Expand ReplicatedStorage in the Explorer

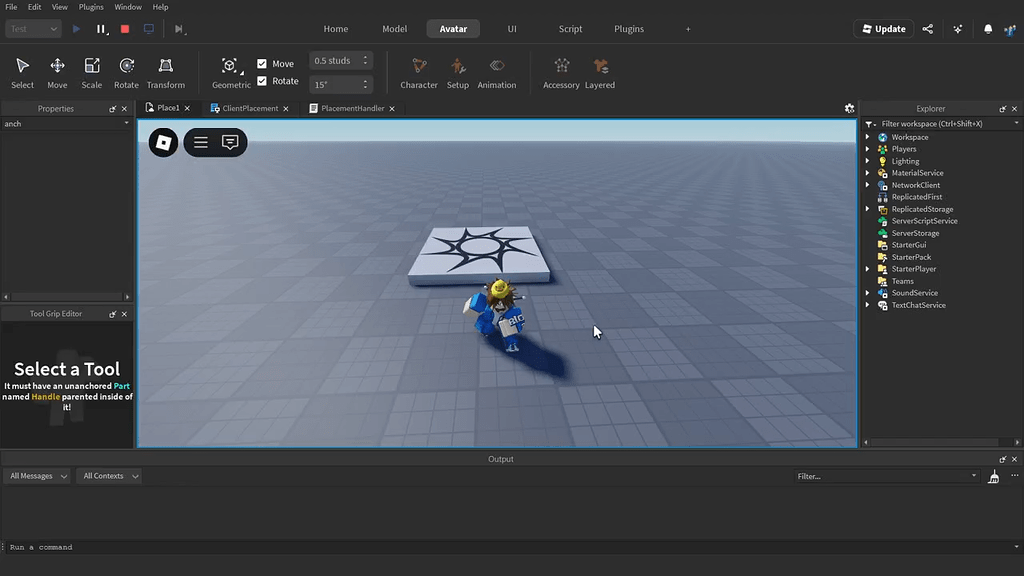pos(868,209)
